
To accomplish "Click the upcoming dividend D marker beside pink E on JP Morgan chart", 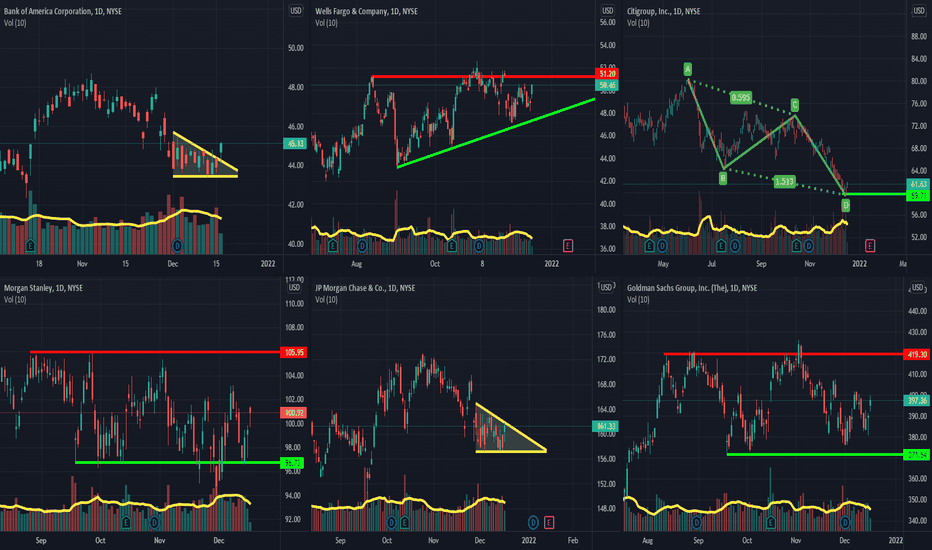I will [x=533, y=522].
